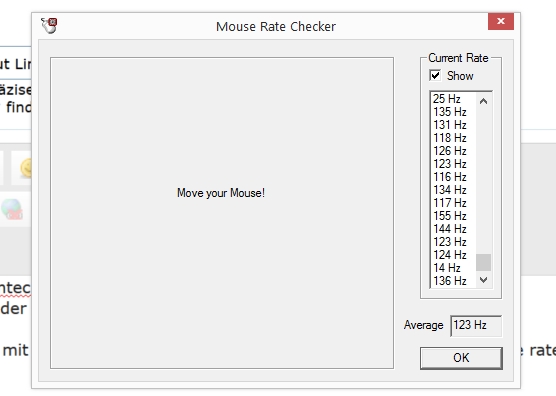Click the Average rate field

point(476,325)
